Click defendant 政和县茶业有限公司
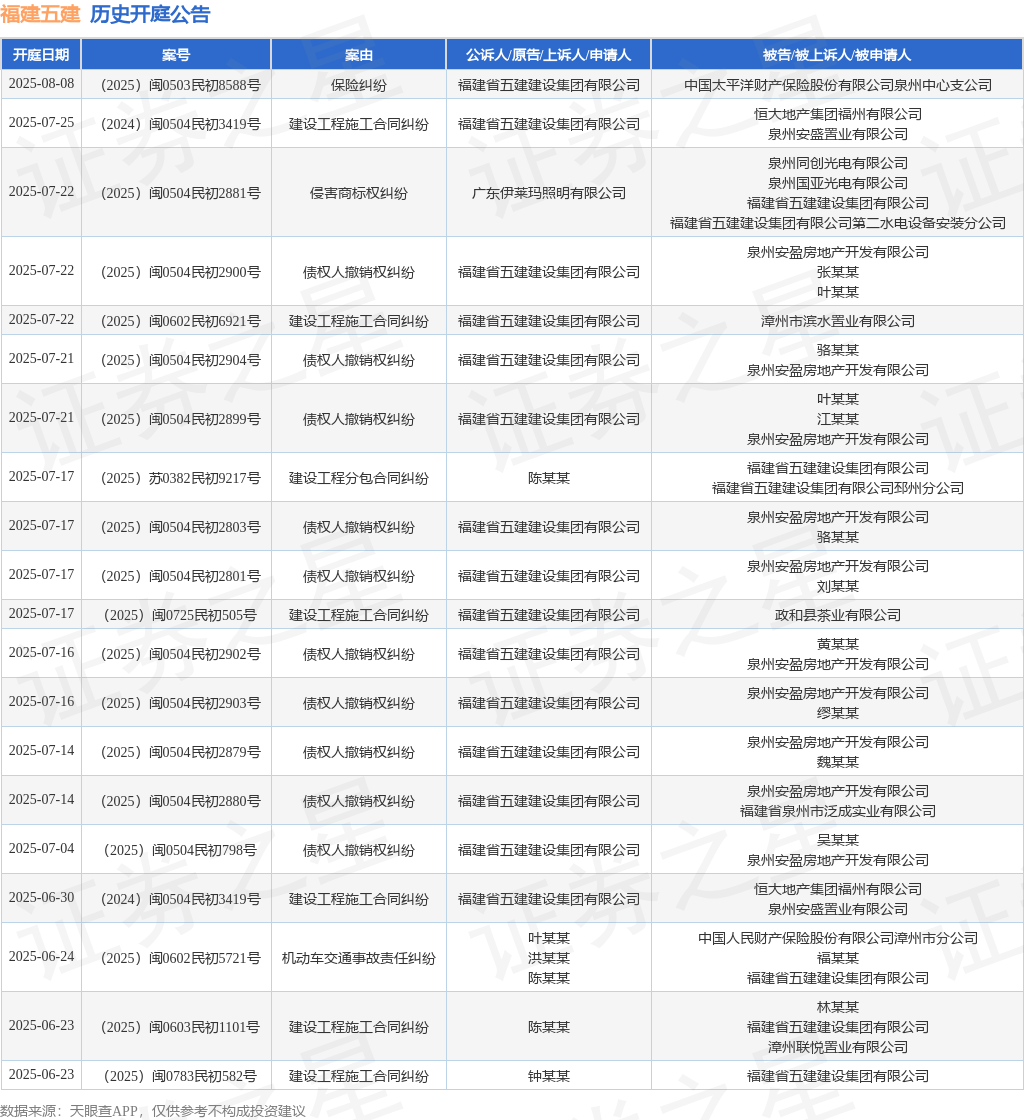Image resolution: width=1024 pixels, height=1120 pixels. pos(838,615)
